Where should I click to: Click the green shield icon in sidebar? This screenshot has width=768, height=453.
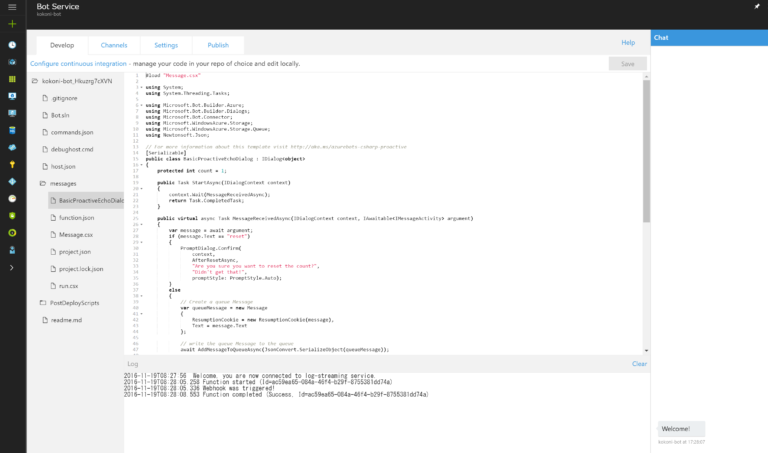11,216
